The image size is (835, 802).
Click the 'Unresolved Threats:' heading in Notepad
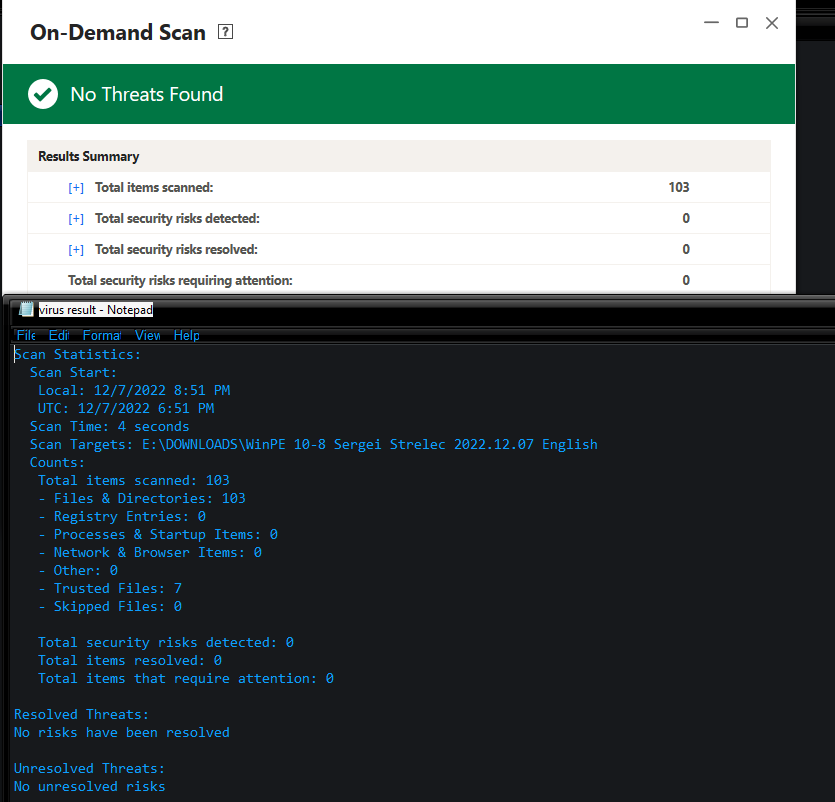pos(89,768)
